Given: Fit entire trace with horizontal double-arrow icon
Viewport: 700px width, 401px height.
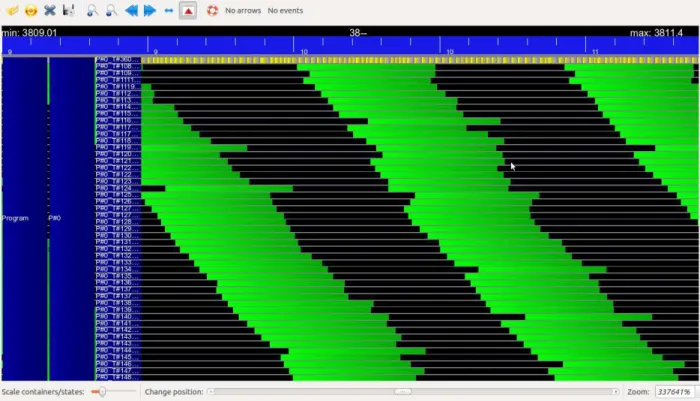Looking at the screenshot, I should [x=169, y=10].
